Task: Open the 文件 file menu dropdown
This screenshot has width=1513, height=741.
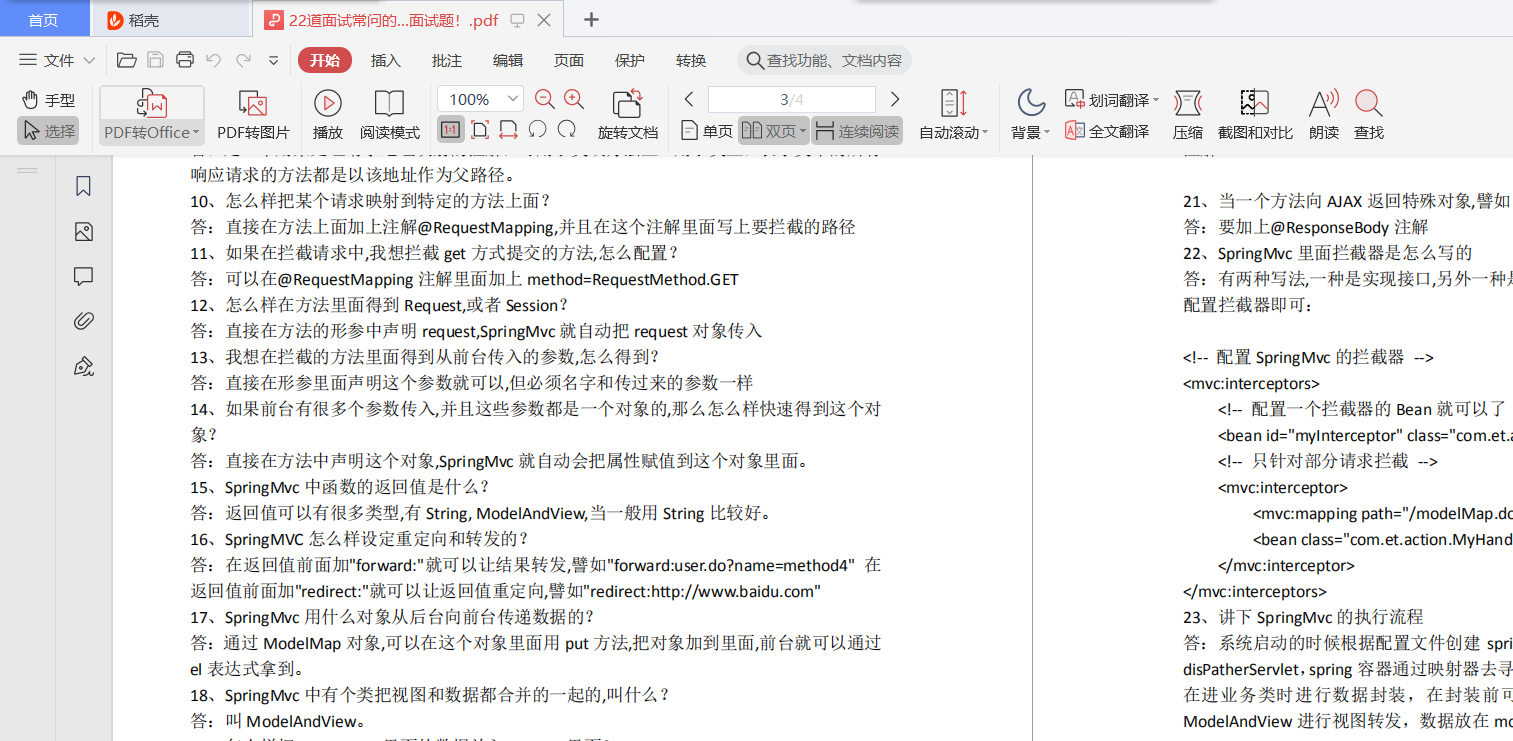Action: [57, 60]
